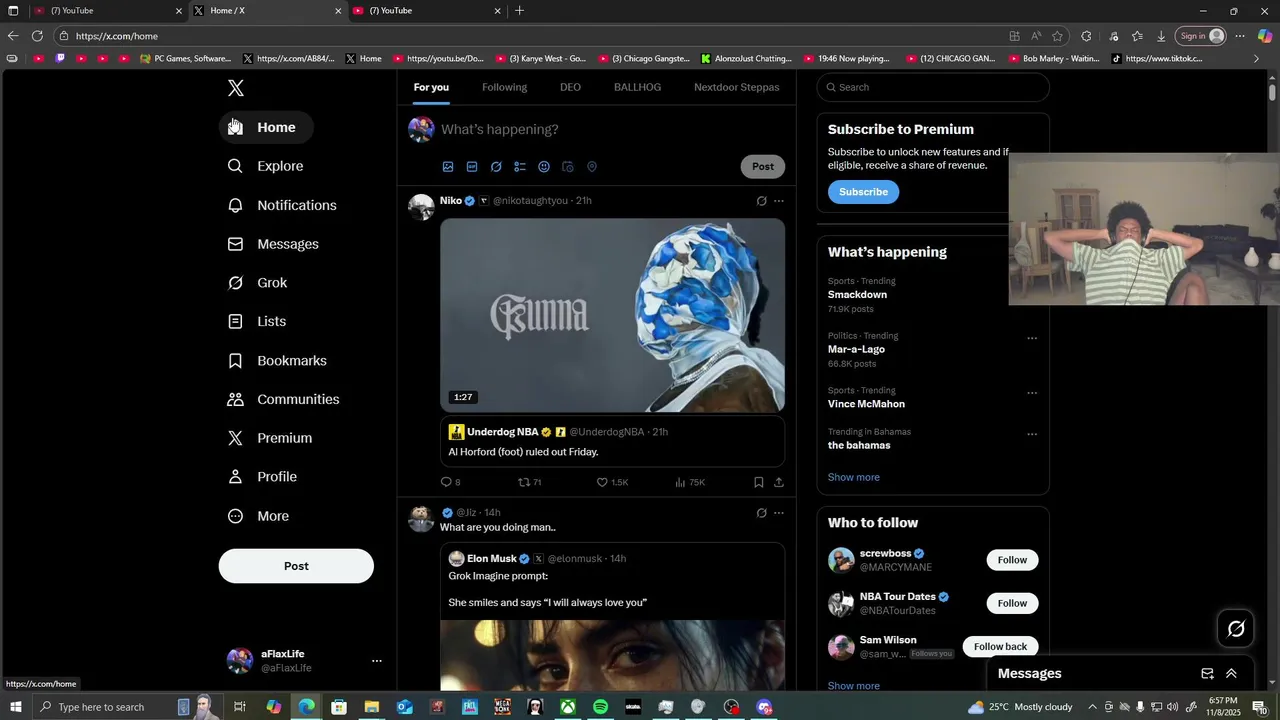Open Communities in the sidebar
This screenshot has width=1280, height=720.
(283, 399)
